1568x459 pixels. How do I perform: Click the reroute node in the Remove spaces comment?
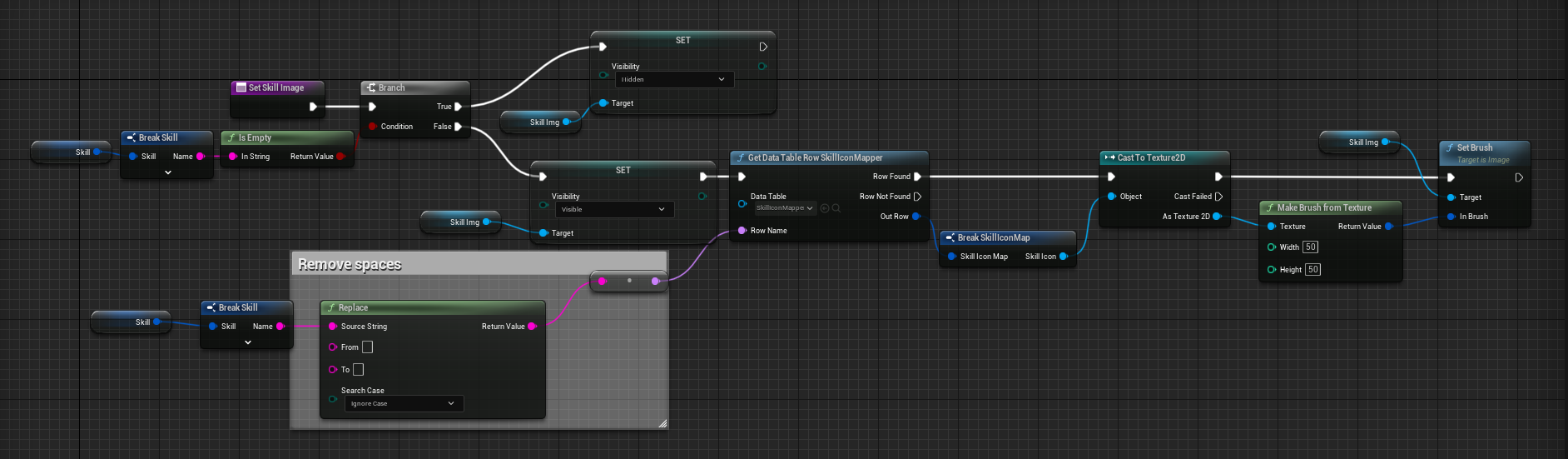point(629,281)
